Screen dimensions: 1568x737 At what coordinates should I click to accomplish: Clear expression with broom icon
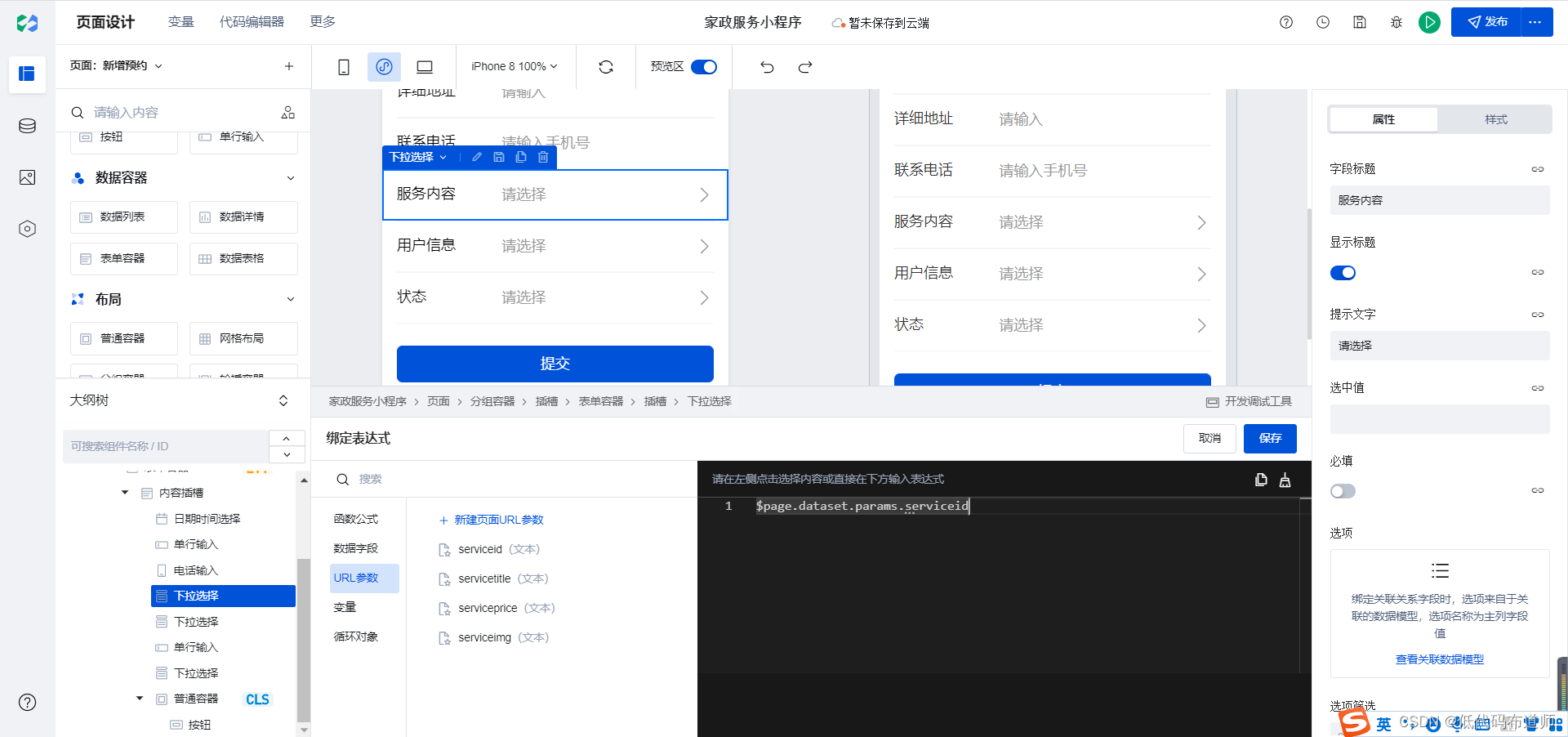(x=1285, y=480)
